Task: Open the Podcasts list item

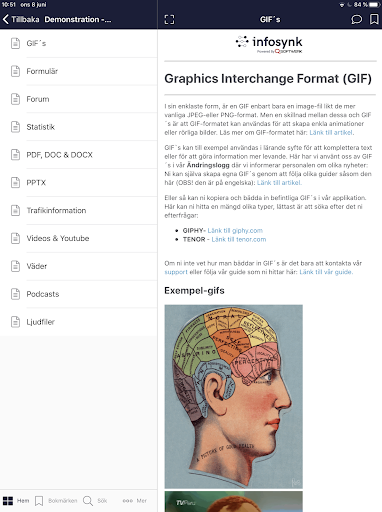Action: tap(79, 294)
